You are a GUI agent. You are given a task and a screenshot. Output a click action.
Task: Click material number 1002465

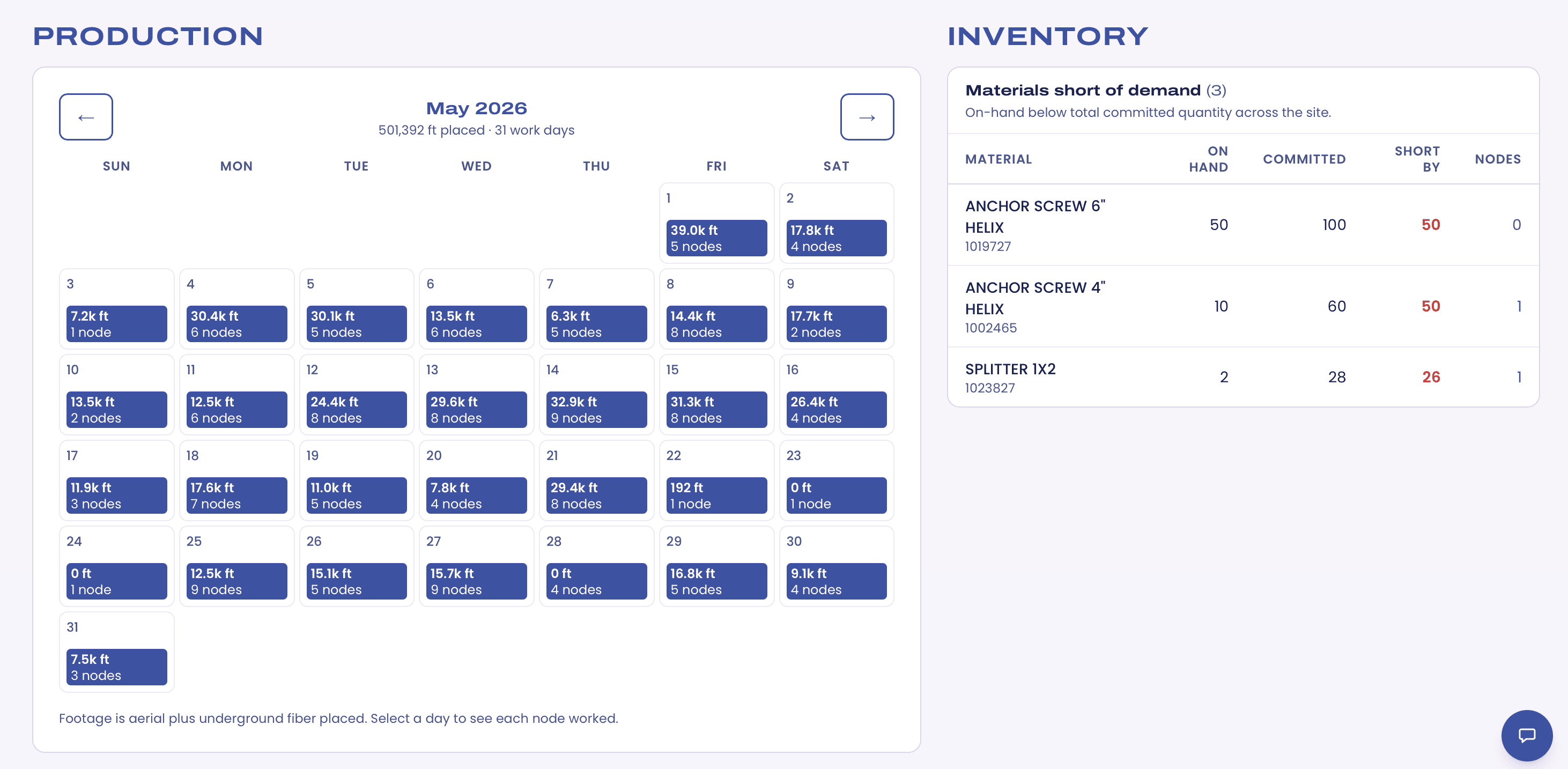click(x=991, y=328)
